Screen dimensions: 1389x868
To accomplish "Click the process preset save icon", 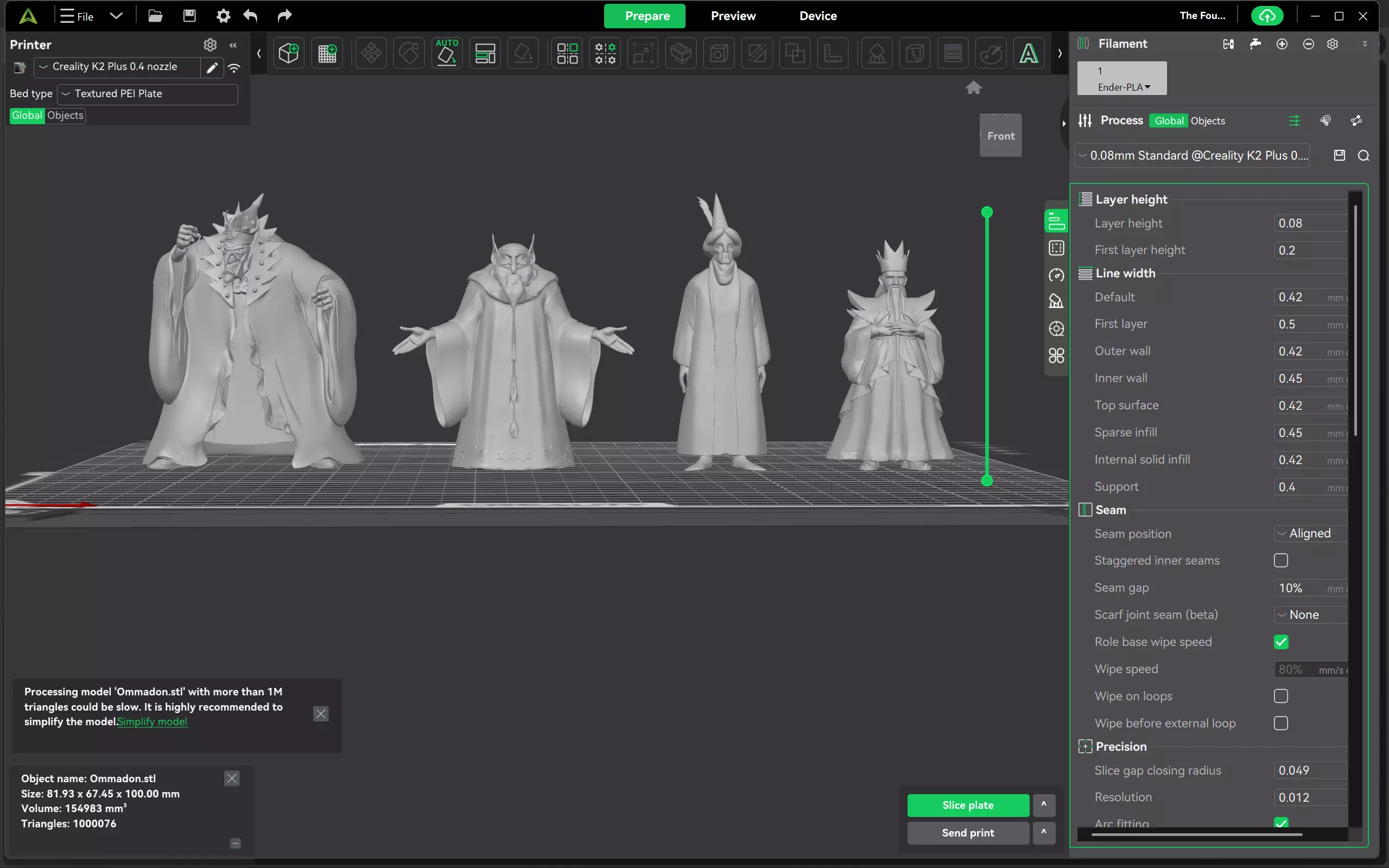I will (1339, 156).
